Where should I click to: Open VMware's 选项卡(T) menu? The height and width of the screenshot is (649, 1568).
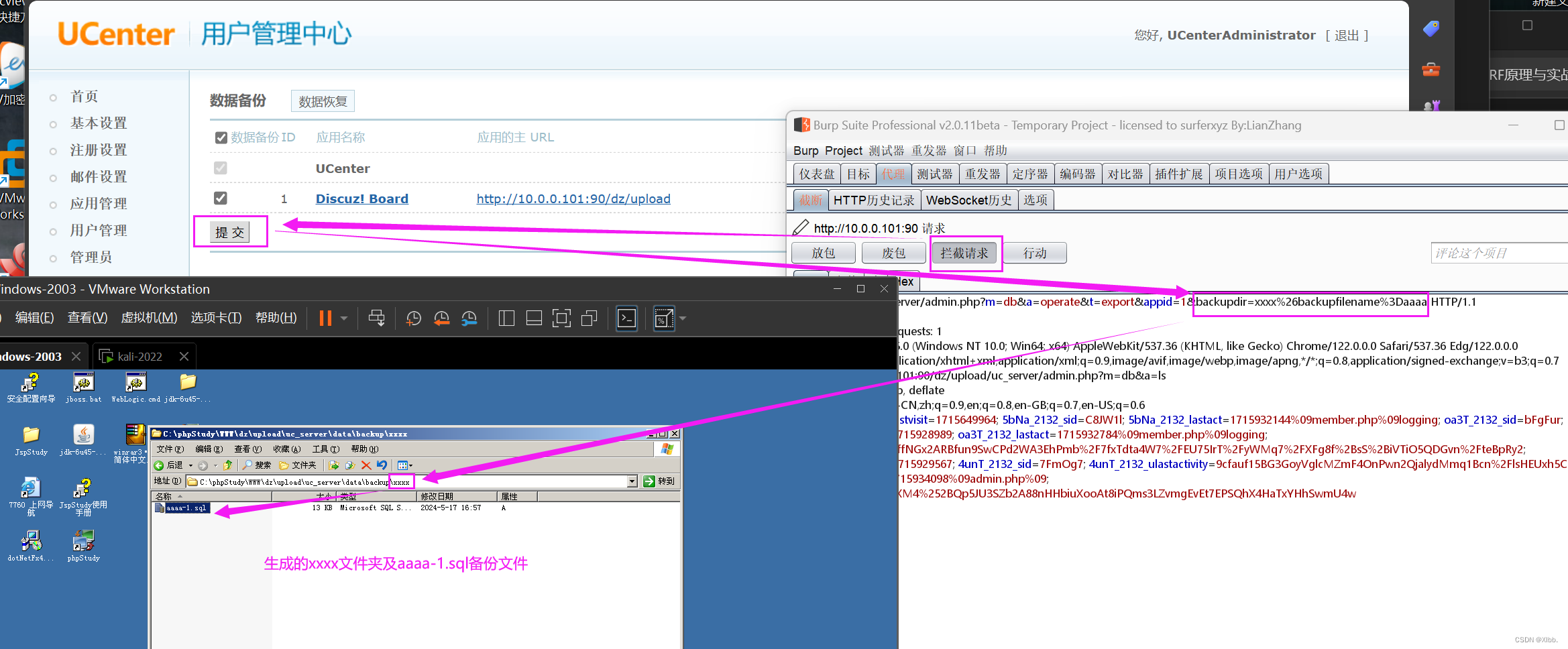click(216, 318)
